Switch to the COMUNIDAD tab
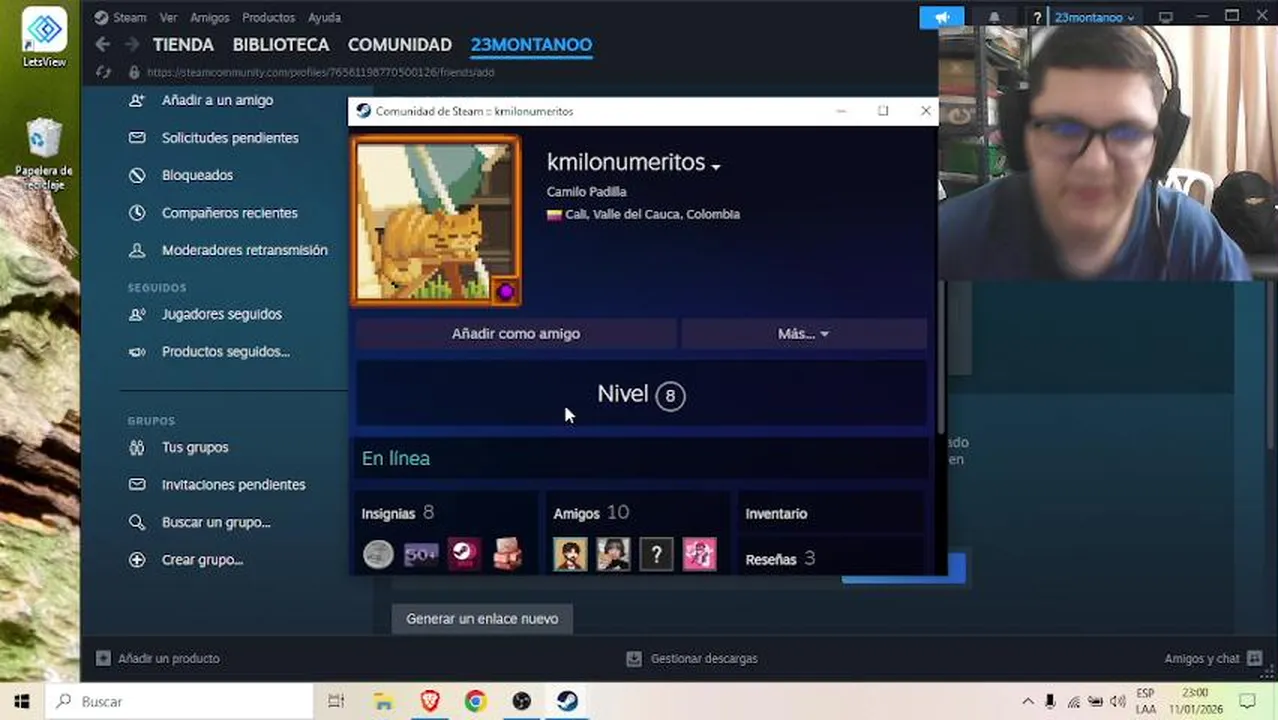 pyautogui.click(x=400, y=45)
